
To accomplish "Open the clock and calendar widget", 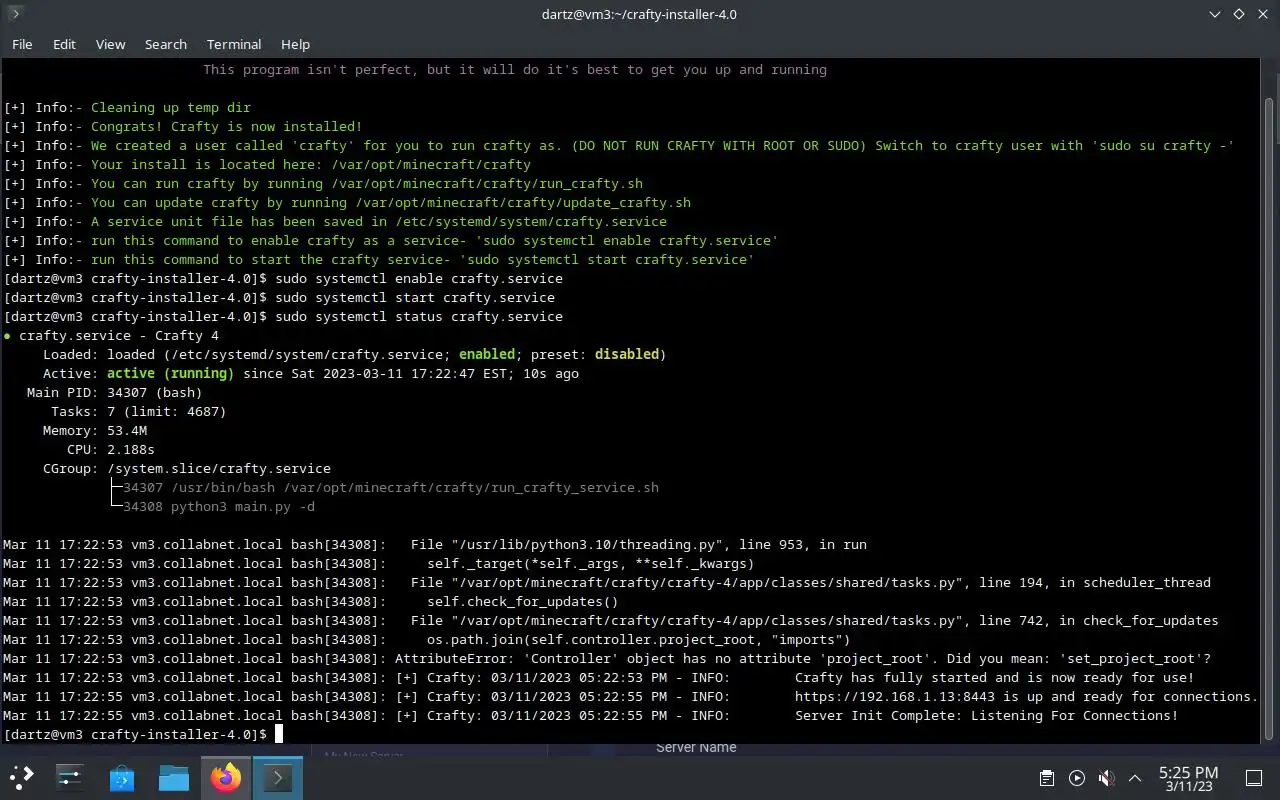I will tap(1188, 778).
